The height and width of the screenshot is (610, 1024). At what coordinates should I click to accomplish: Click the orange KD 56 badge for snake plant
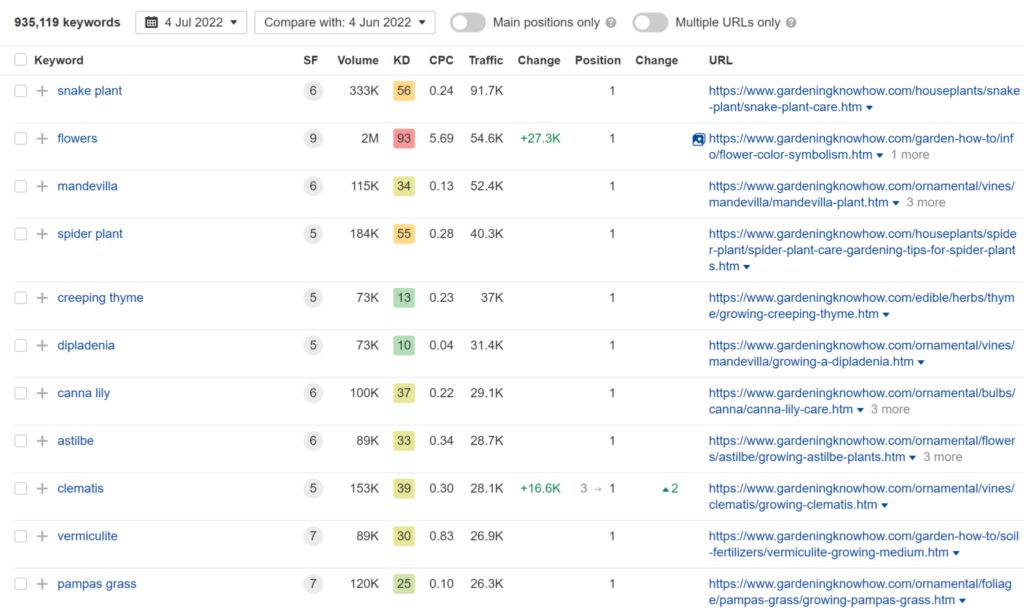point(404,91)
